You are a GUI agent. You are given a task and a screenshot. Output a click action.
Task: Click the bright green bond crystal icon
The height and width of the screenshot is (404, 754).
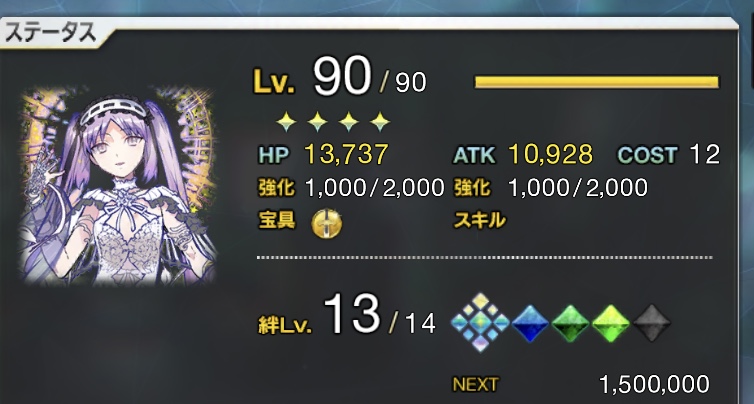[x=611, y=323]
